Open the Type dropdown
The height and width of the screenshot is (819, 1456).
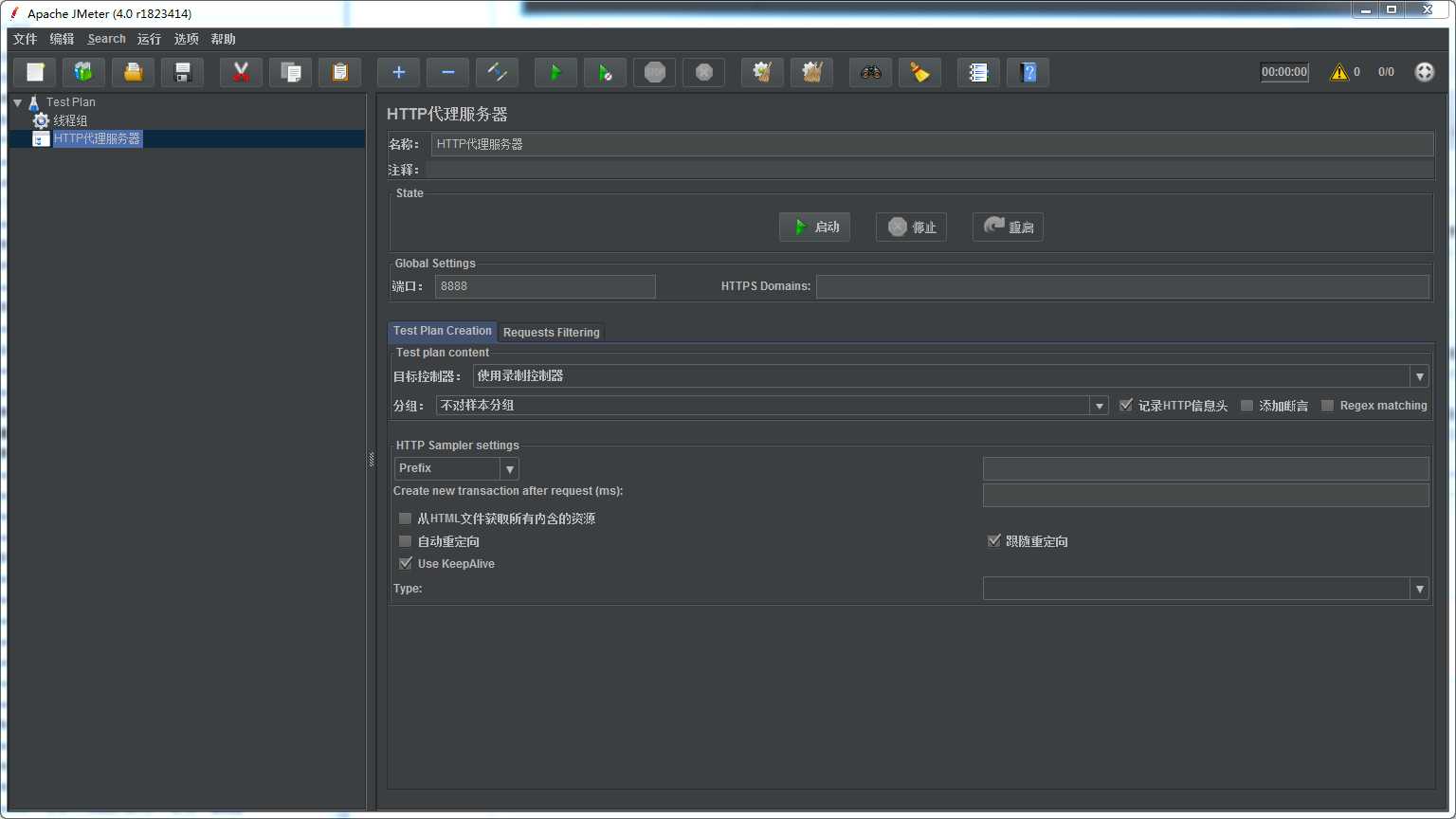point(1419,589)
